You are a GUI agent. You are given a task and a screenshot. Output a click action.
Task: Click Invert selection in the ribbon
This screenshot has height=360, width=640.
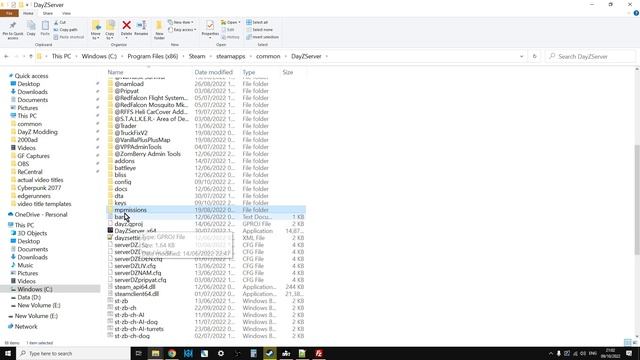[x=262, y=37]
